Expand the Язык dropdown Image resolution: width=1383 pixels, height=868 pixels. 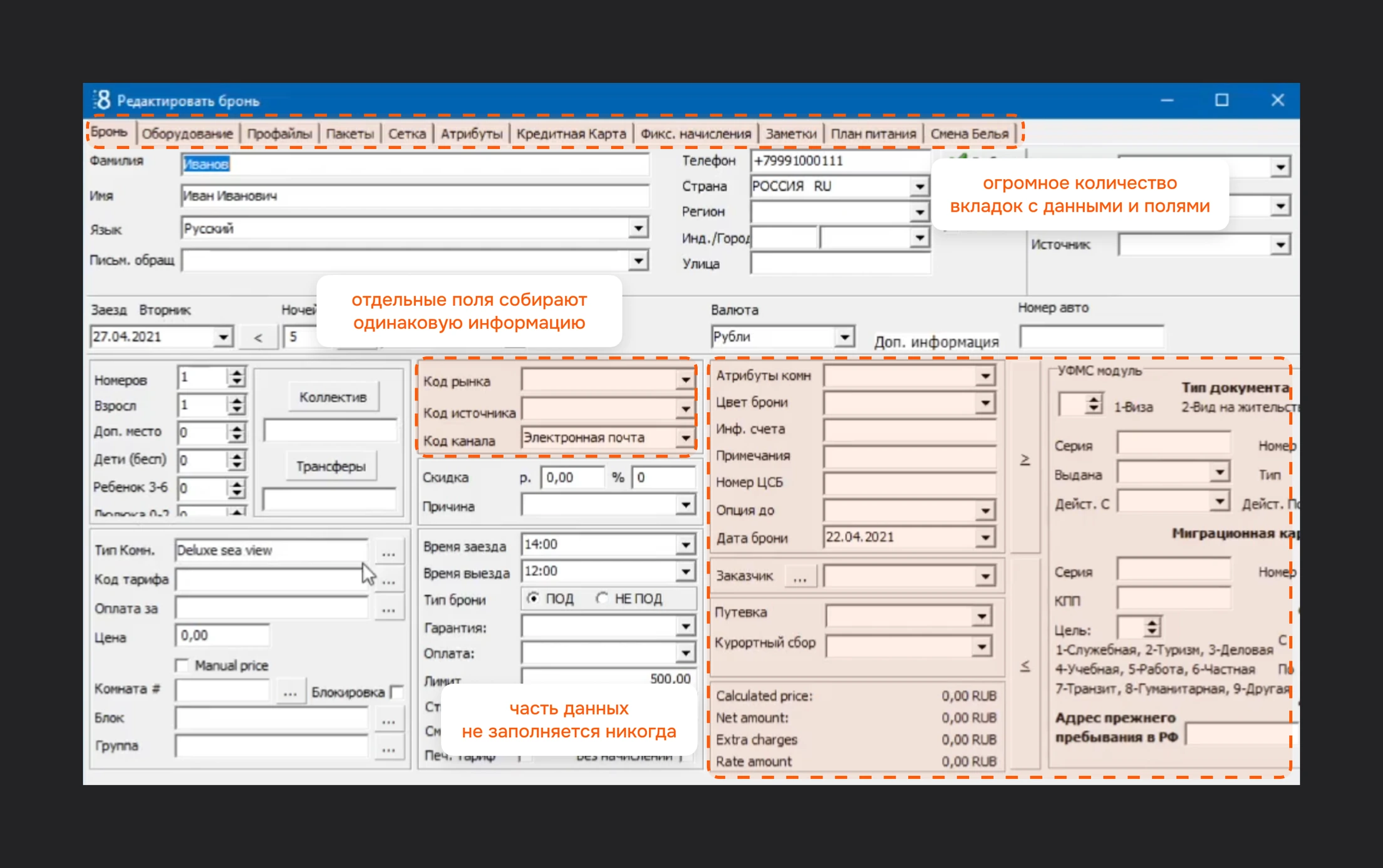tap(638, 228)
